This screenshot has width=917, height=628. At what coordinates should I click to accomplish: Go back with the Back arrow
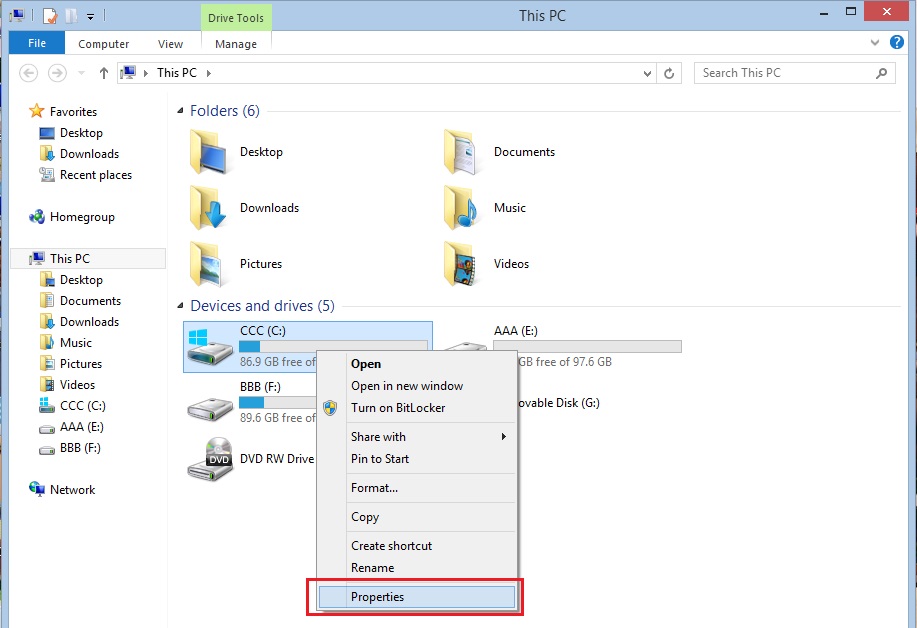pyautogui.click(x=29, y=73)
